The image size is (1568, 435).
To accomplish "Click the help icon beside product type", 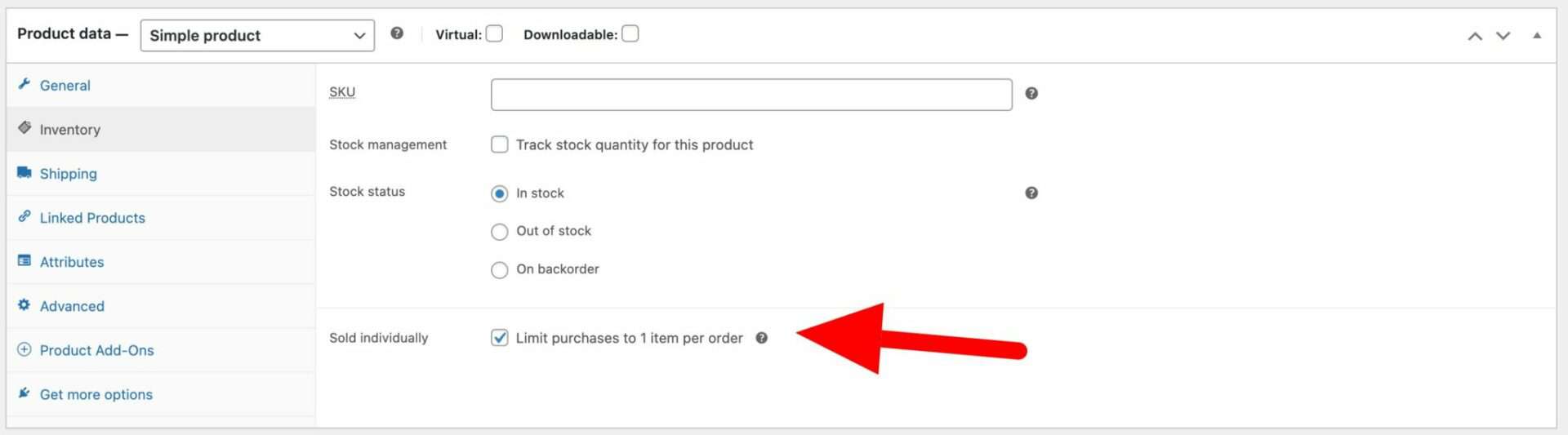I will 397,33.
